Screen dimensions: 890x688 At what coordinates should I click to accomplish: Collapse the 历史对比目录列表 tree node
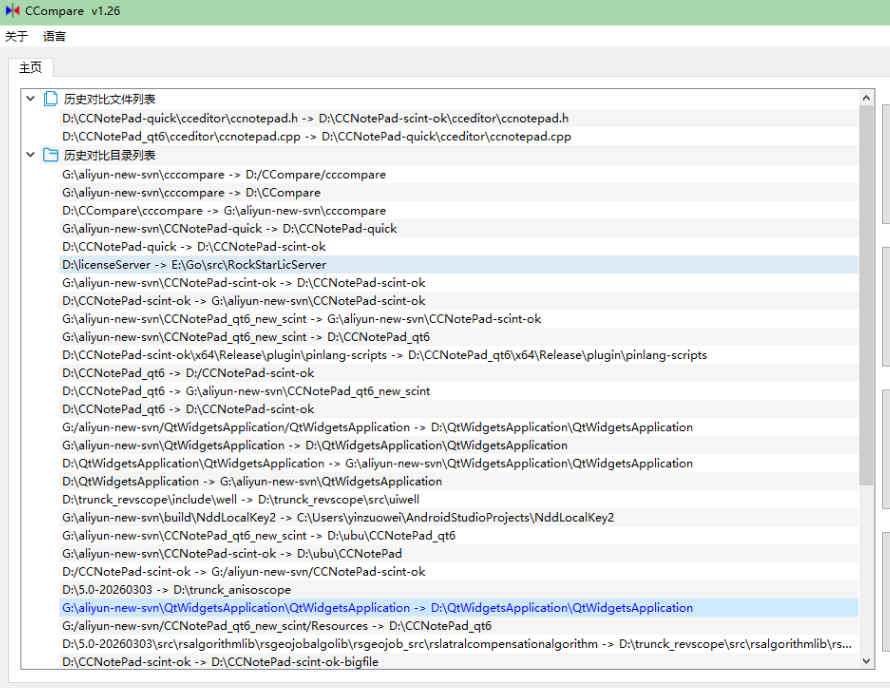31,154
